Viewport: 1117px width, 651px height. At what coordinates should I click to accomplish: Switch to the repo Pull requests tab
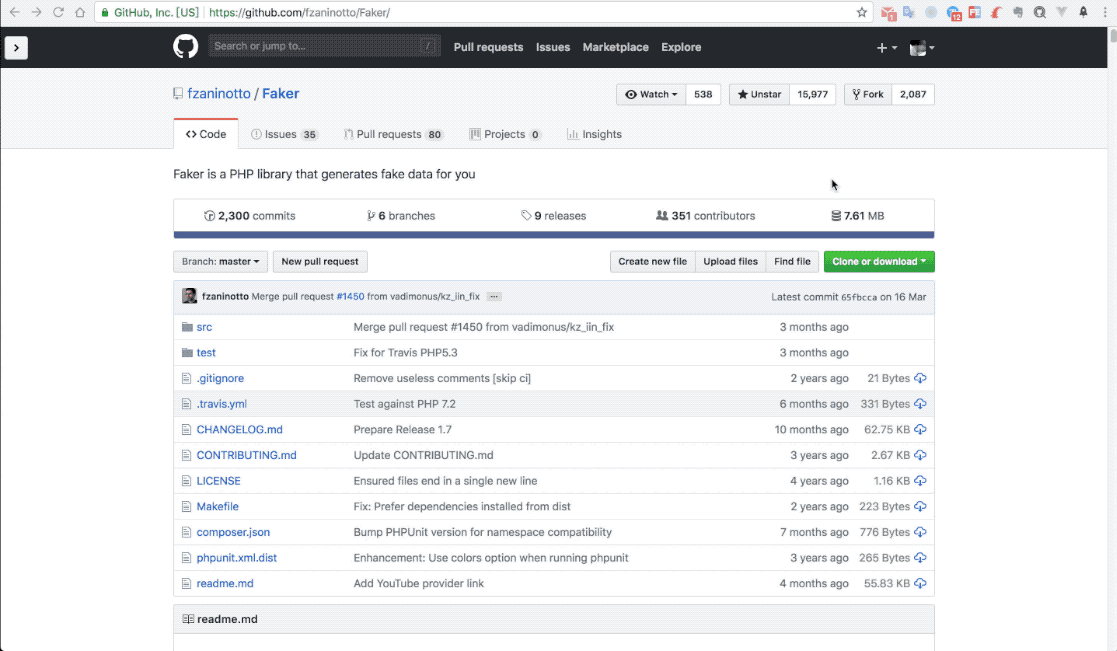pyautogui.click(x=393, y=134)
